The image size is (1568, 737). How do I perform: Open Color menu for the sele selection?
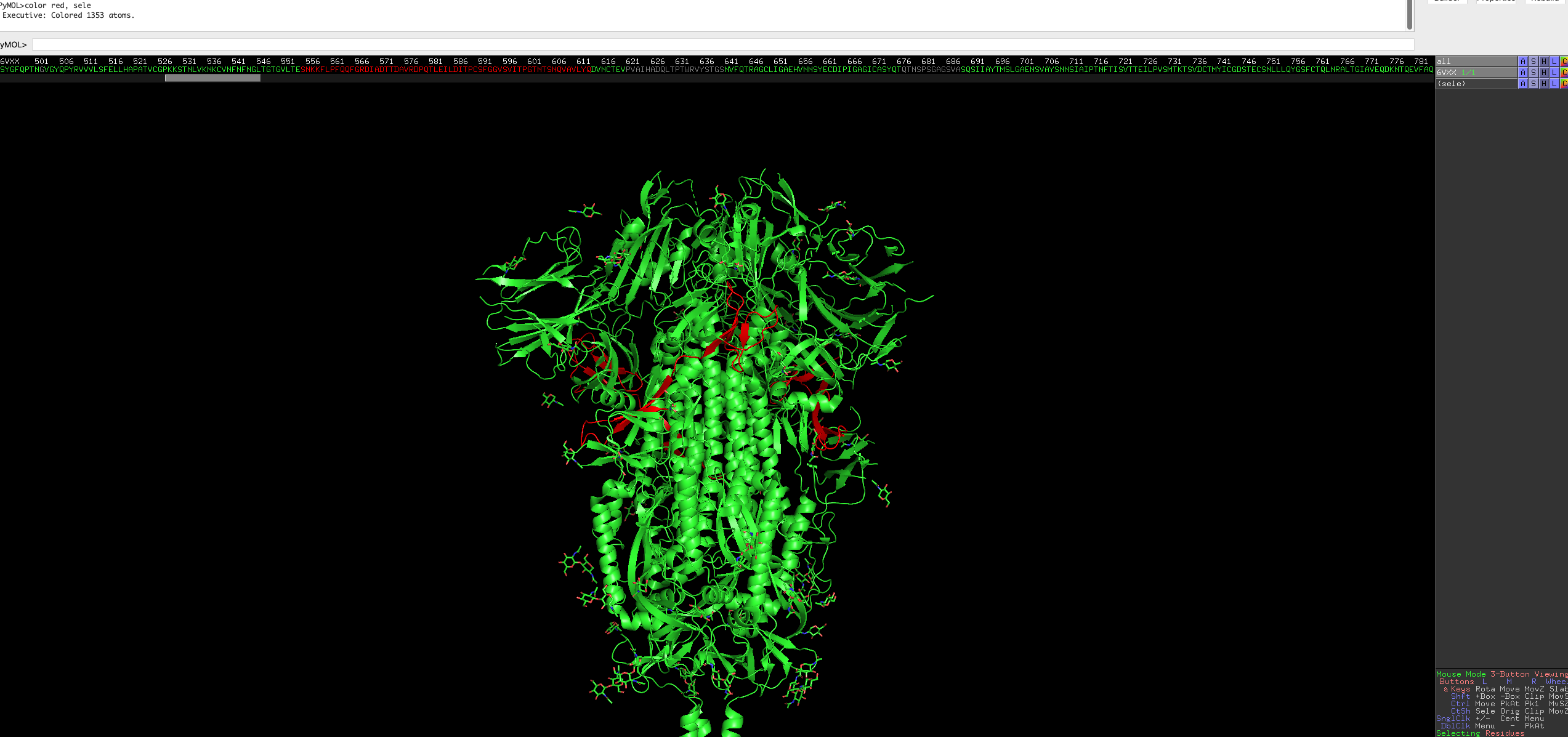(x=1564, y=84)
